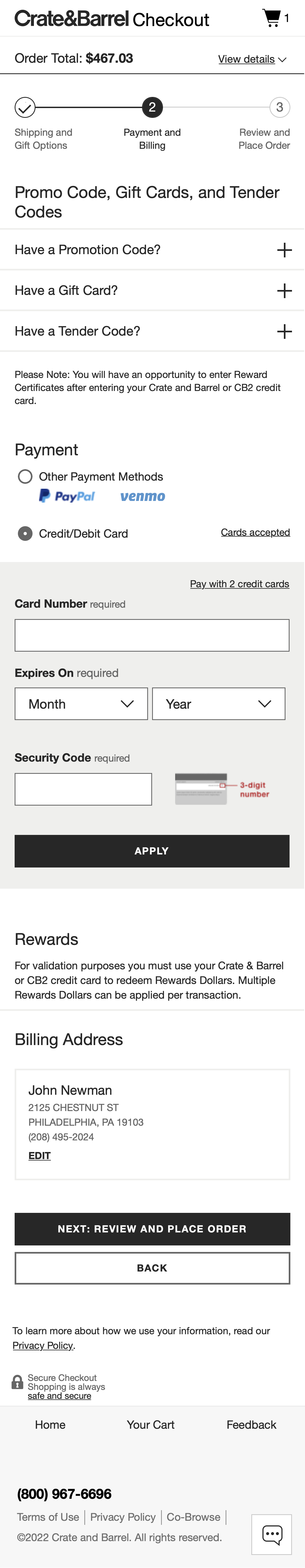Open the Year expiration dropdown
The width and height of the screenshot is (305, 1568).
219,704
